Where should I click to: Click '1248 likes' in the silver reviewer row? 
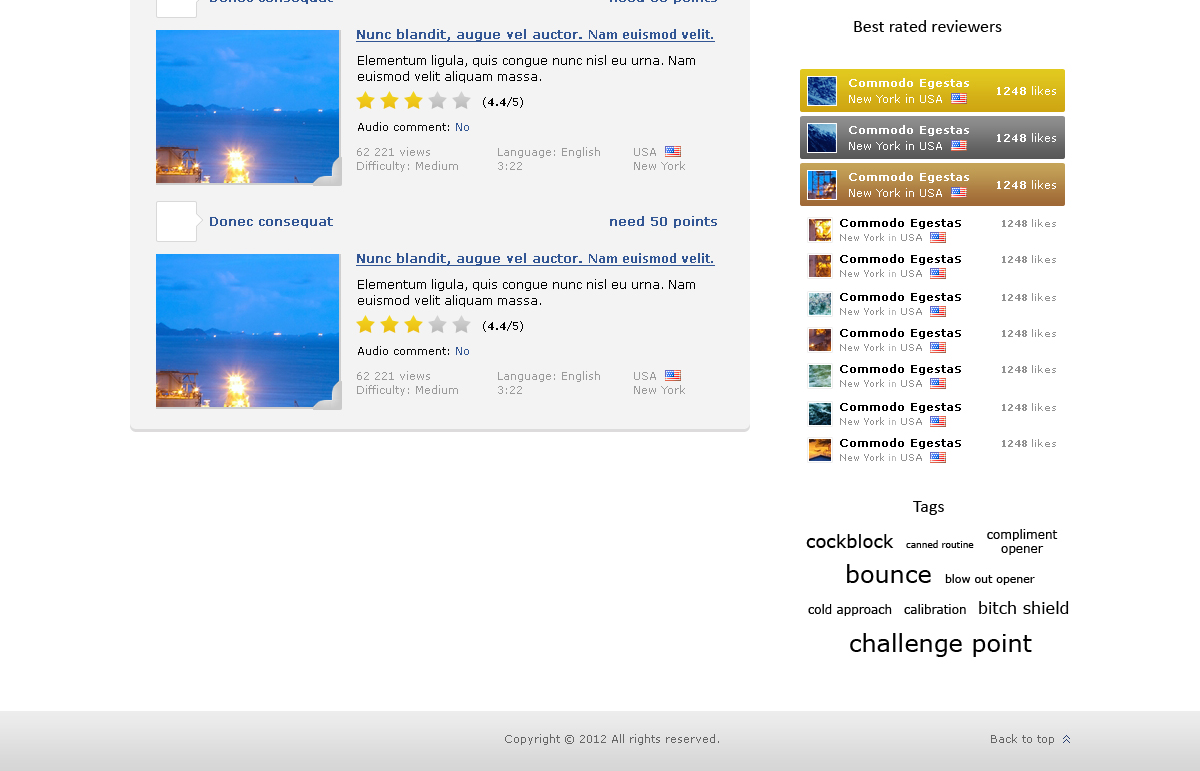1026,138
